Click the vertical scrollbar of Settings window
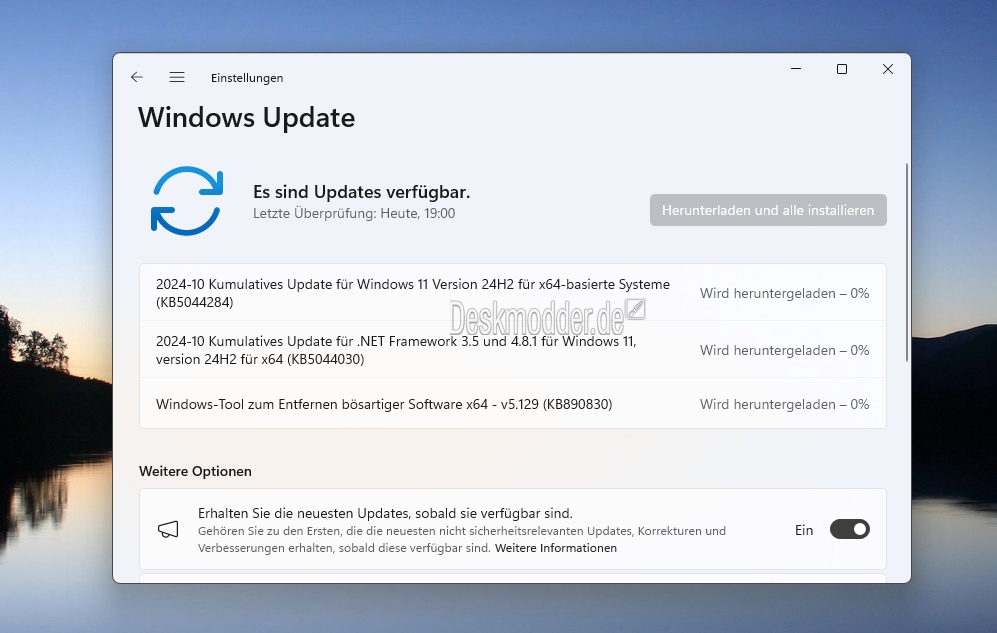997x633 pixels. [907, 263]
